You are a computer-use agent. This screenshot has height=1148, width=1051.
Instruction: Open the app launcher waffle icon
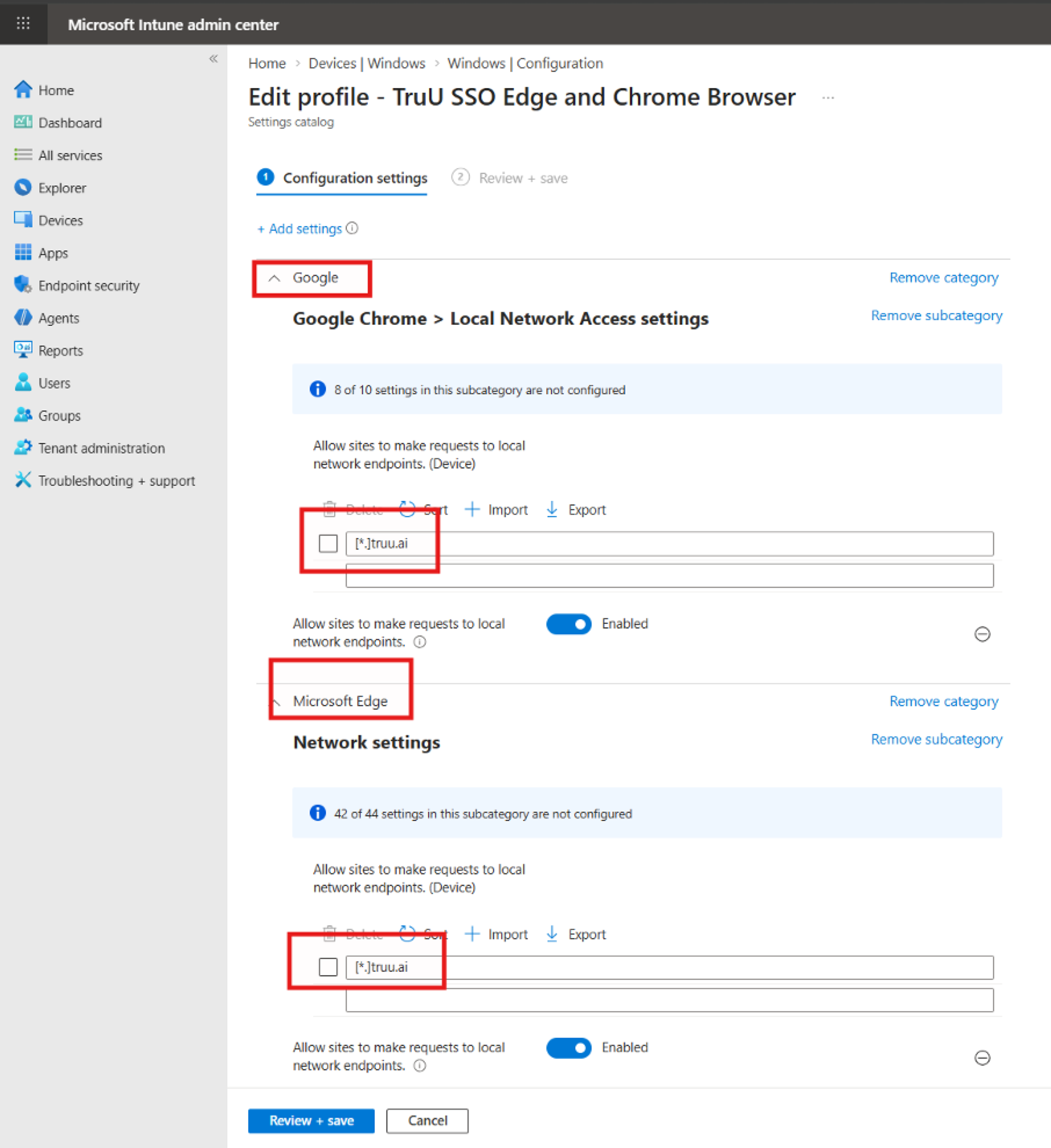[23, 23]
